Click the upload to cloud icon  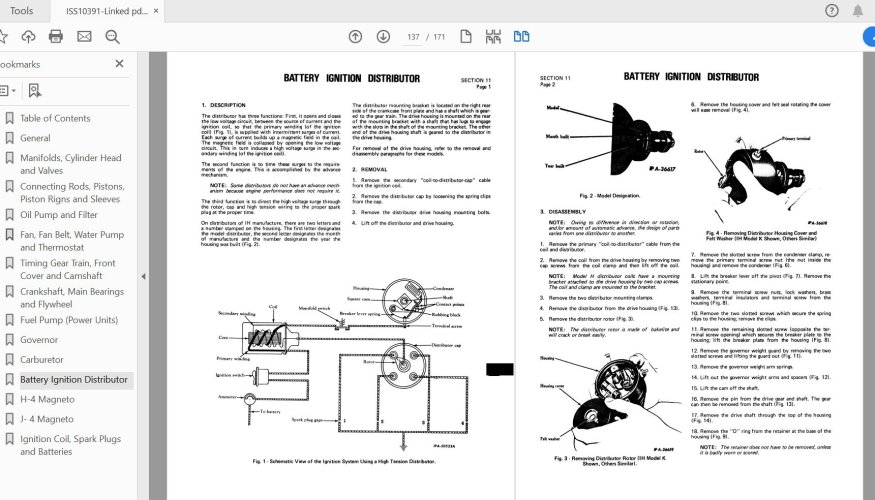[x=28, y=37]
